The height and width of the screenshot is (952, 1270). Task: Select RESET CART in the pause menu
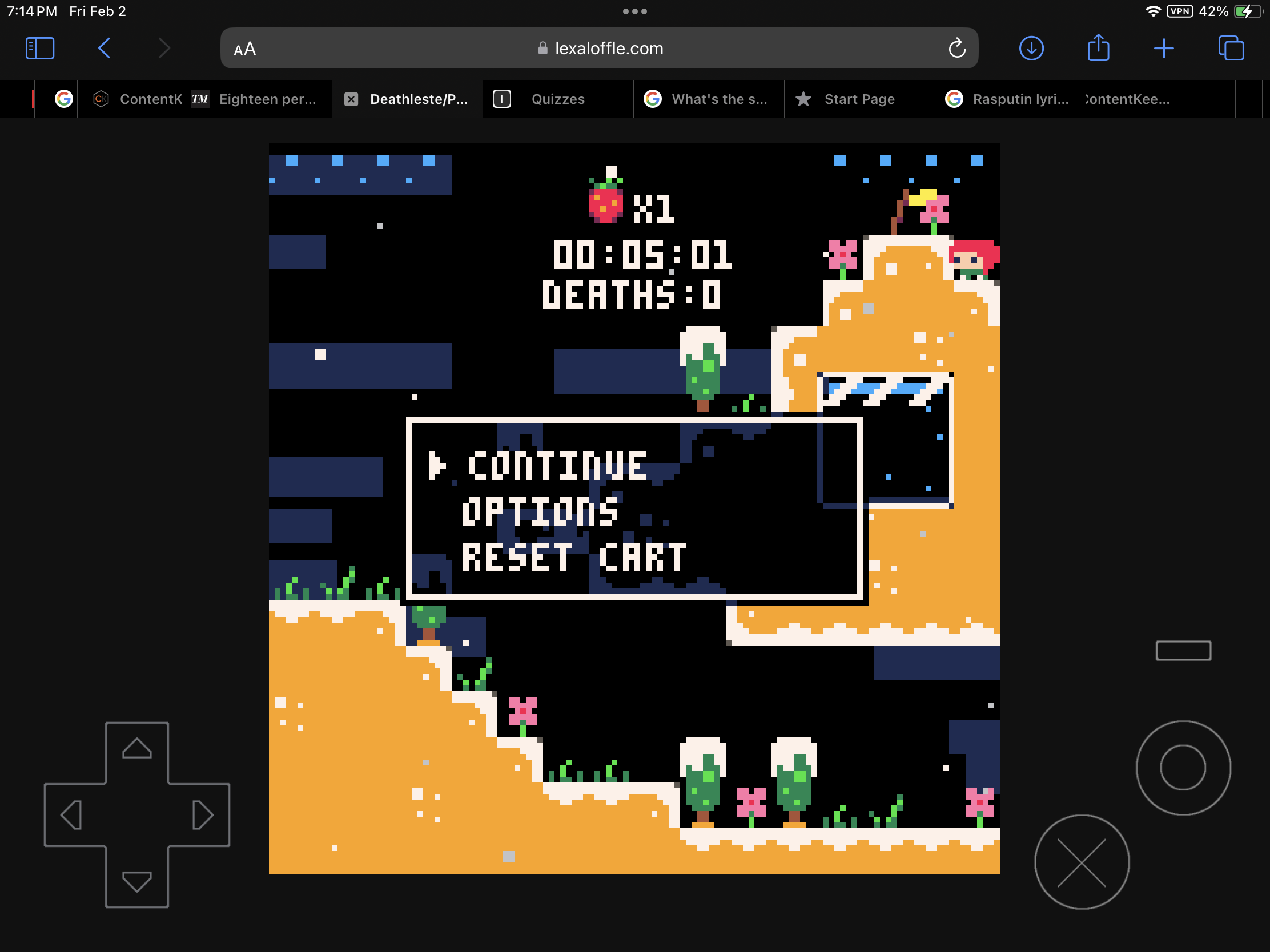[573, 557]
